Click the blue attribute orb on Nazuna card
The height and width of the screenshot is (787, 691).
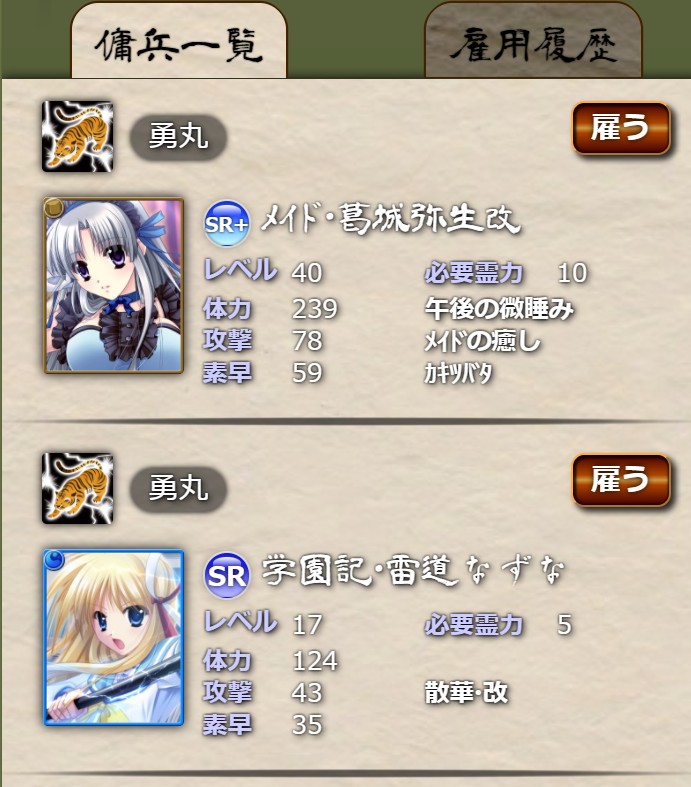(x=54, y=559)
